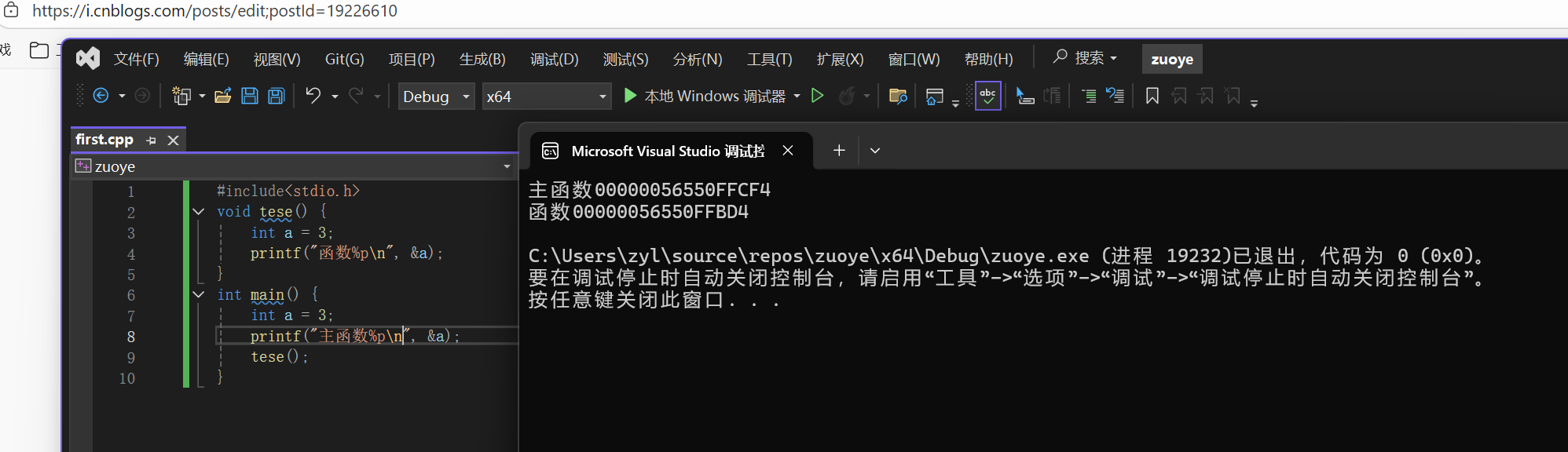Click the console icon on the debug tab
The height and width of the screenshot is (452, 1568).
pyautogui.click(x=551, y=151)
